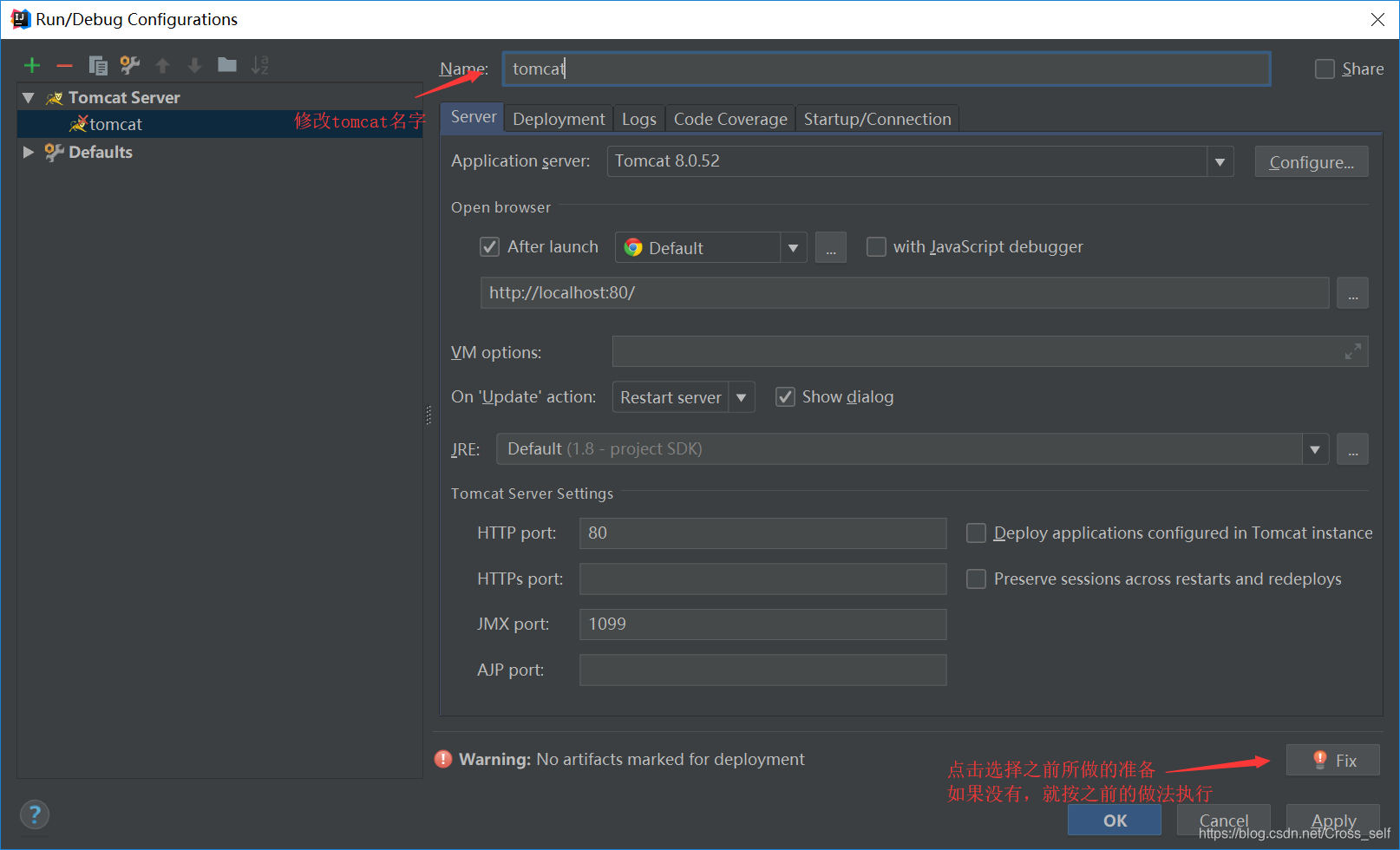
Task: Expand VM options field with the expand icon
Action: pos(1352,351)
